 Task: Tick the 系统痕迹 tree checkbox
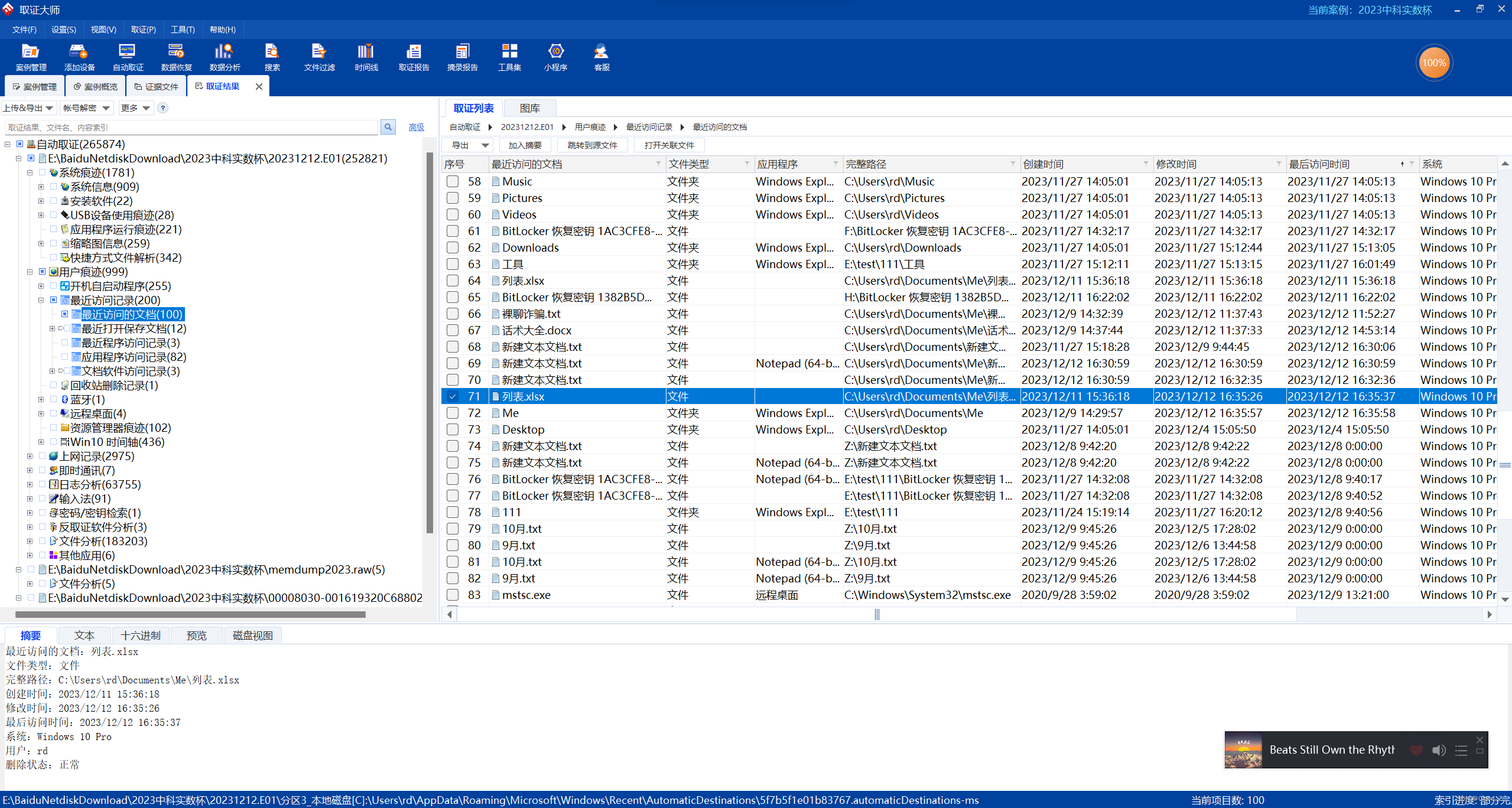coord(42,172)
